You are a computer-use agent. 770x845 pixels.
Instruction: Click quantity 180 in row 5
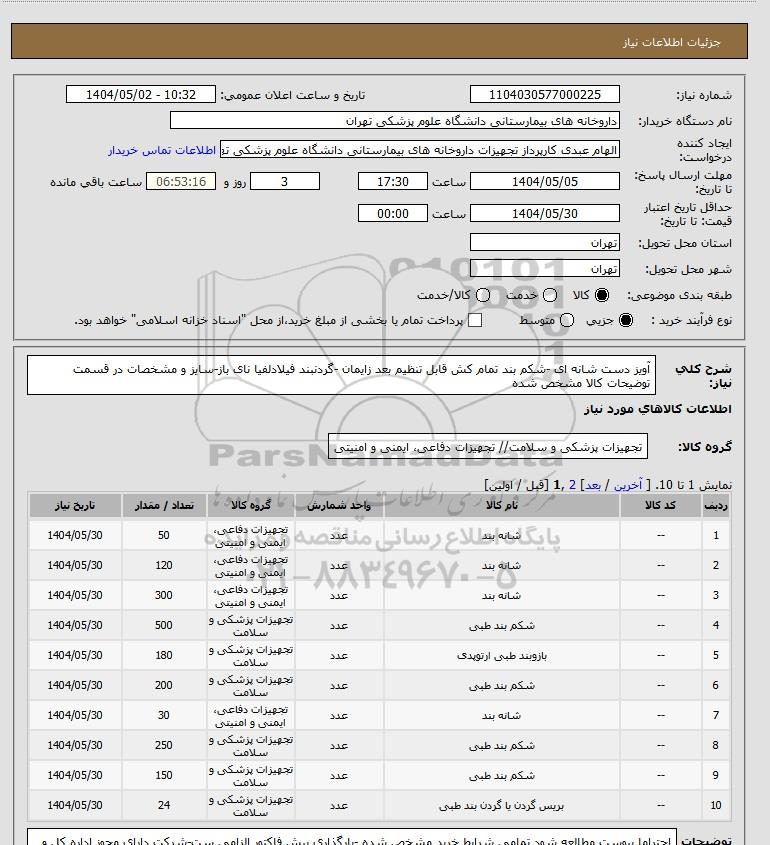(x=164, y=655)
